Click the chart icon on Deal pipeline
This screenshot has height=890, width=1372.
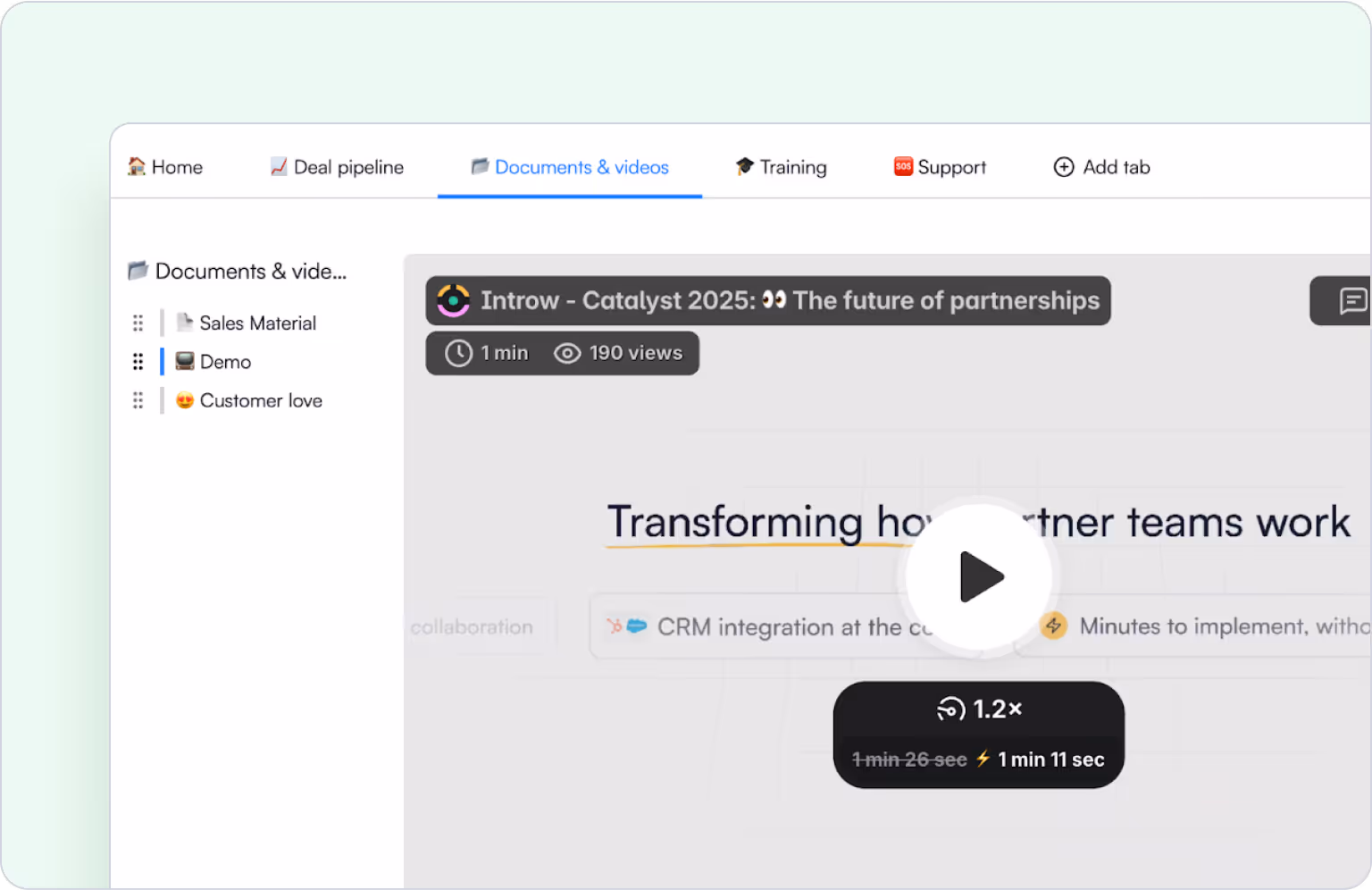click(279, 166)
